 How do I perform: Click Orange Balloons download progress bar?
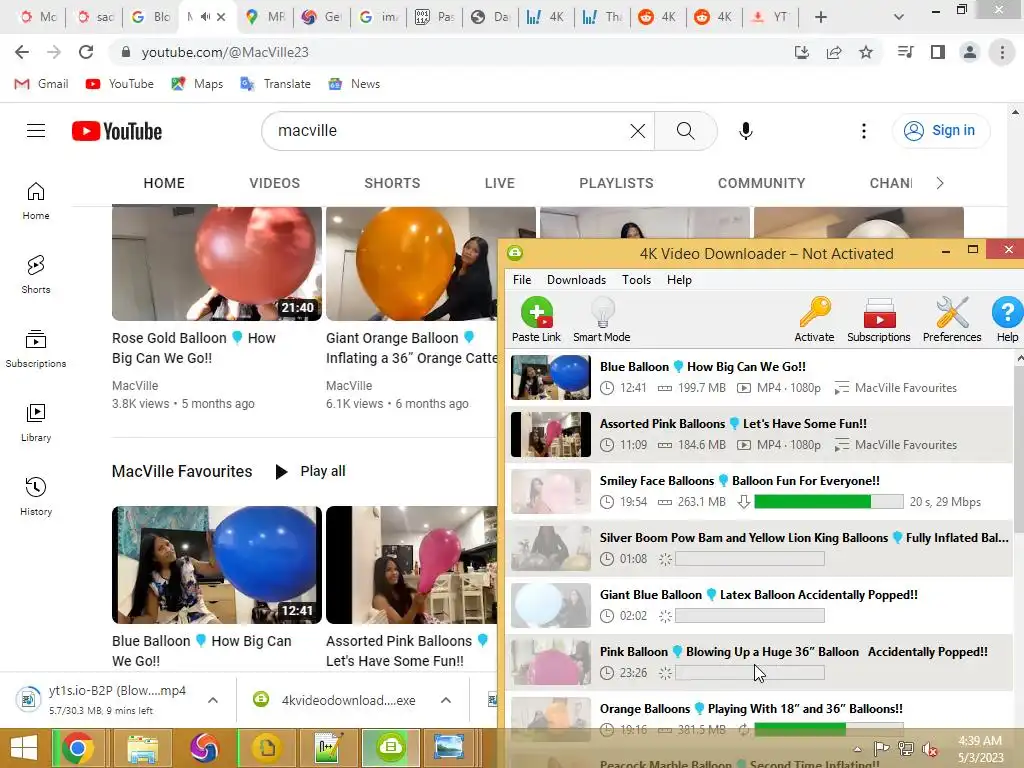point(829,729)
